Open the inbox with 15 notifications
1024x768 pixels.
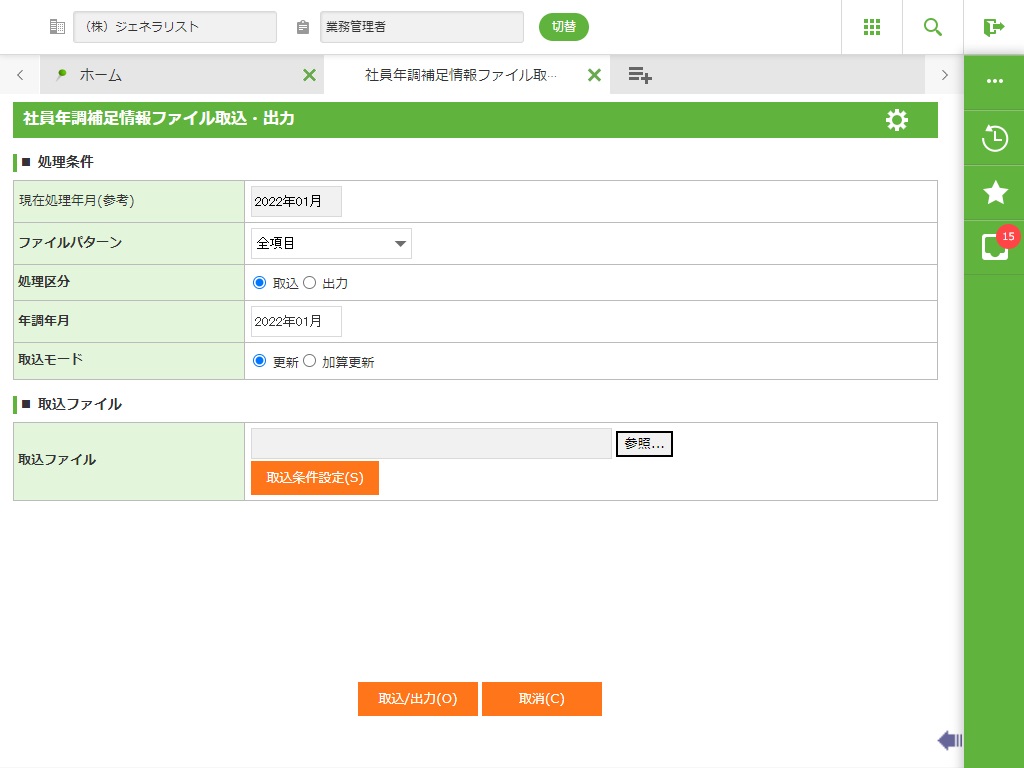coord(995,246)
